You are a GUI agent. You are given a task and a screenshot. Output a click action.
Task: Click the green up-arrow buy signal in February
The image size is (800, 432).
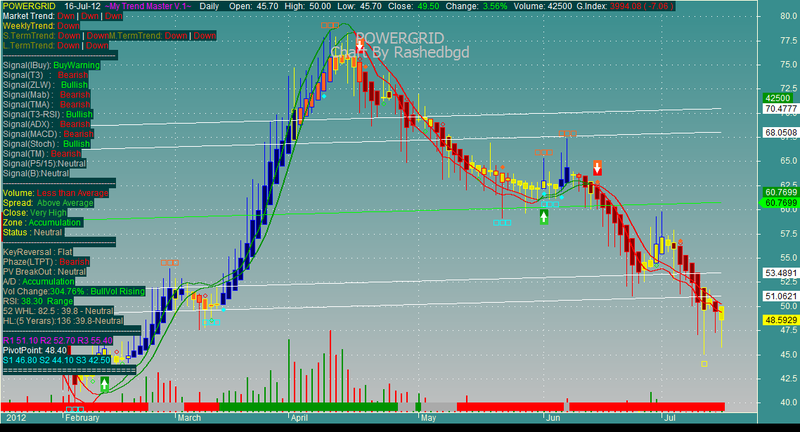[105, 384]
